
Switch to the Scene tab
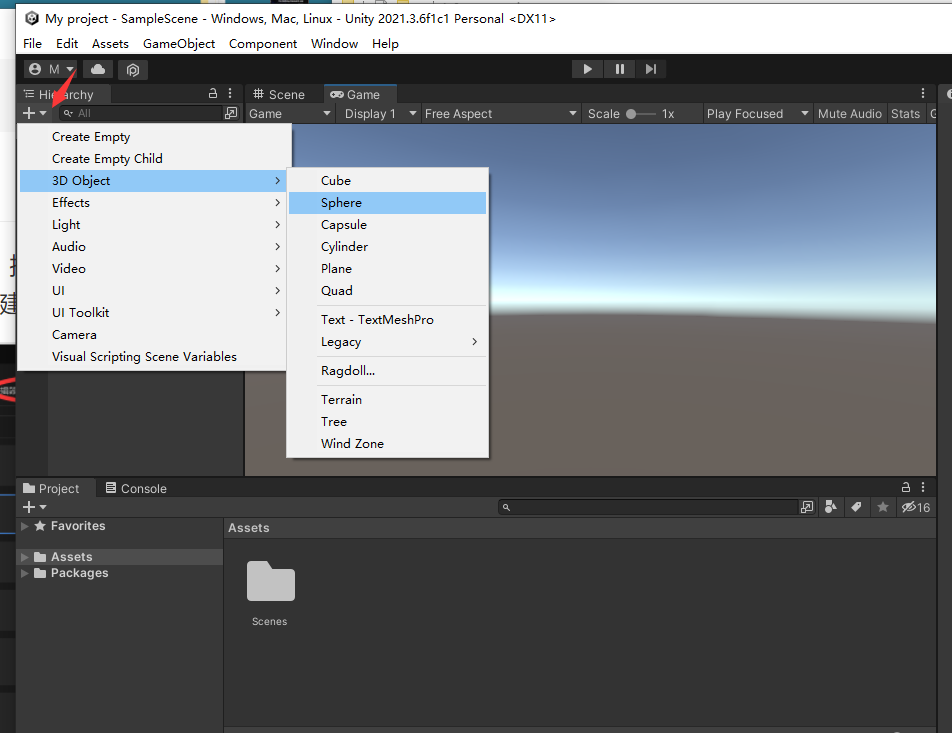click(279, 95)
